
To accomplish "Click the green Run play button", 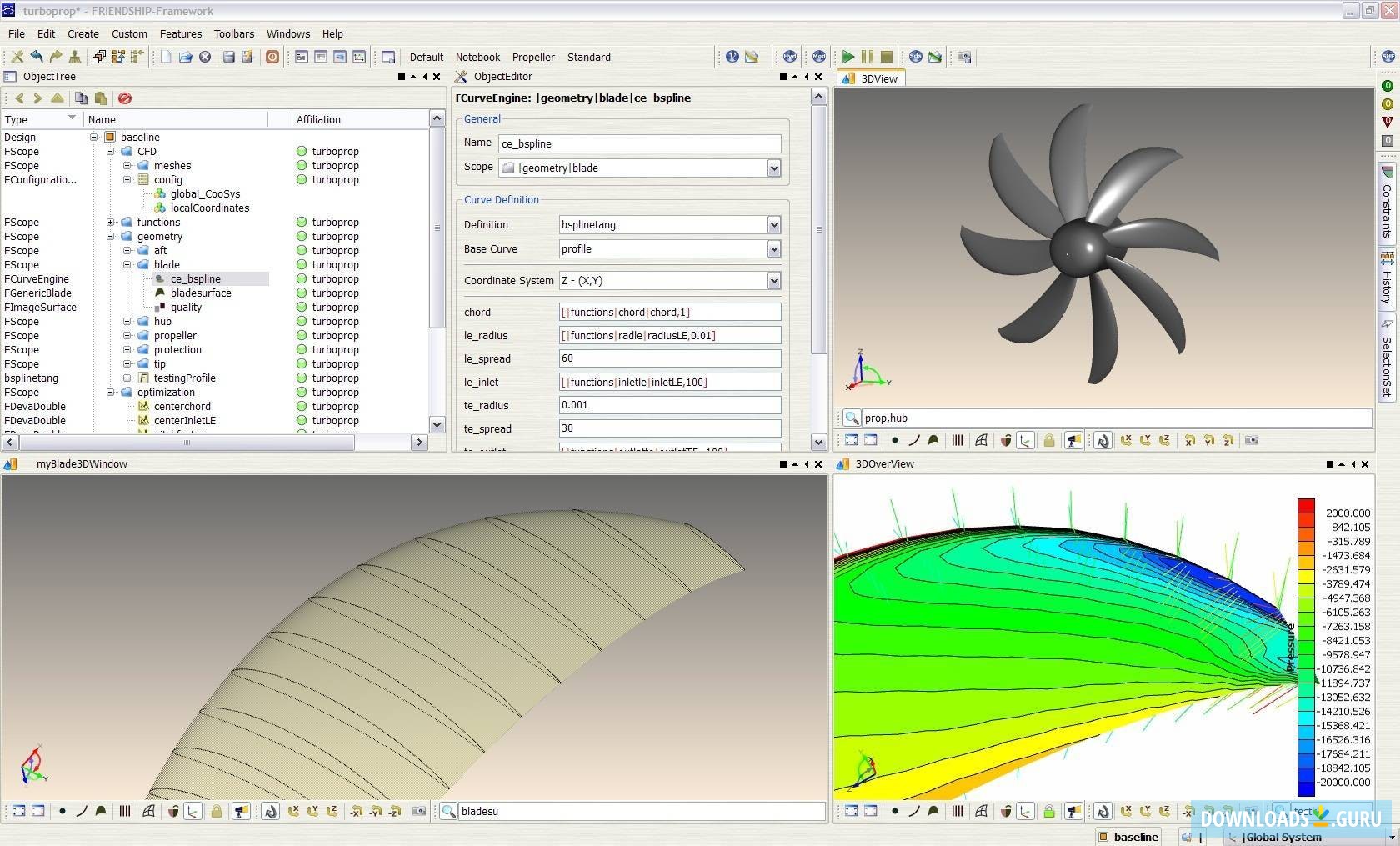I will [x=847, y=57].
